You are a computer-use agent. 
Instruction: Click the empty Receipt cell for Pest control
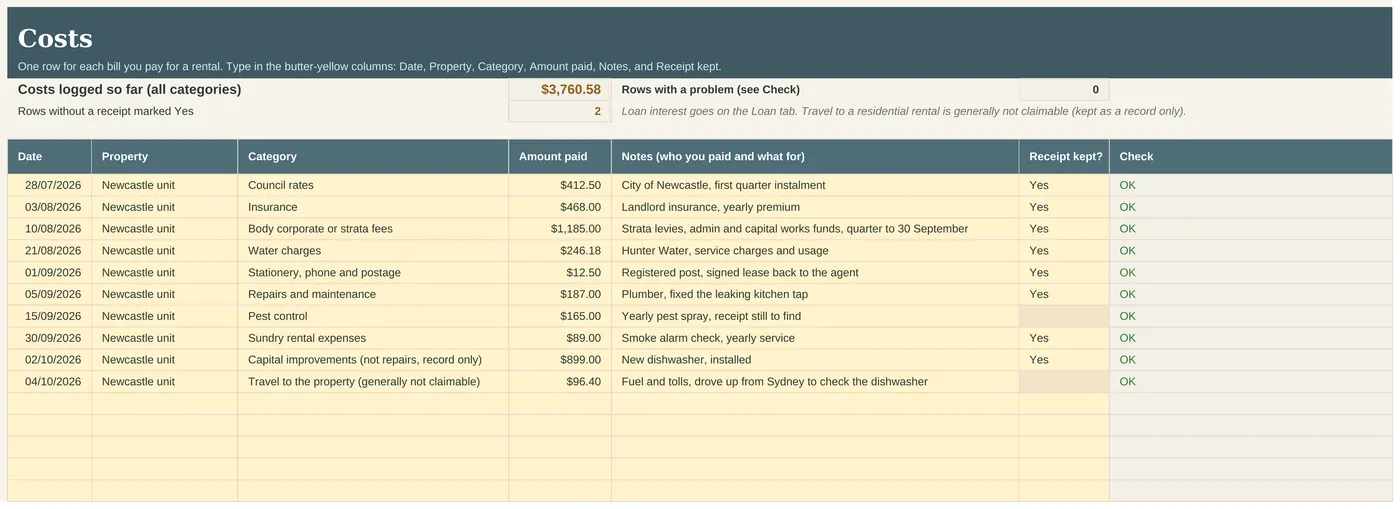pos(1064,316)
